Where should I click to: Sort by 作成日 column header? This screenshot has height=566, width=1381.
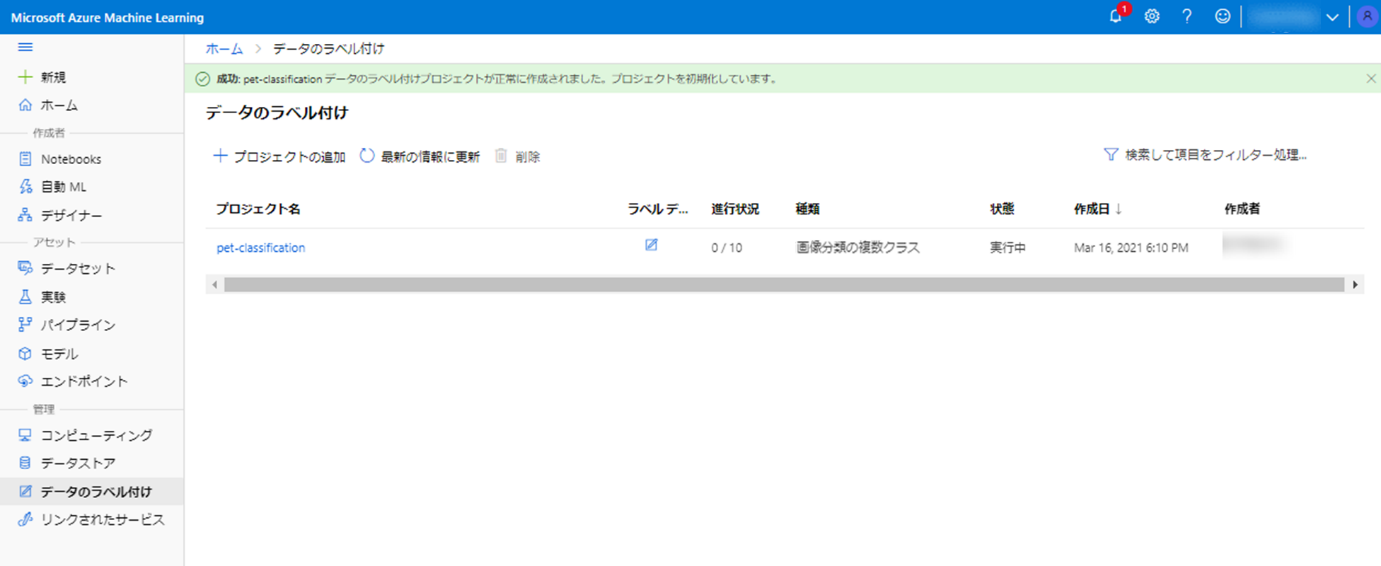[x=1098, y=209]
